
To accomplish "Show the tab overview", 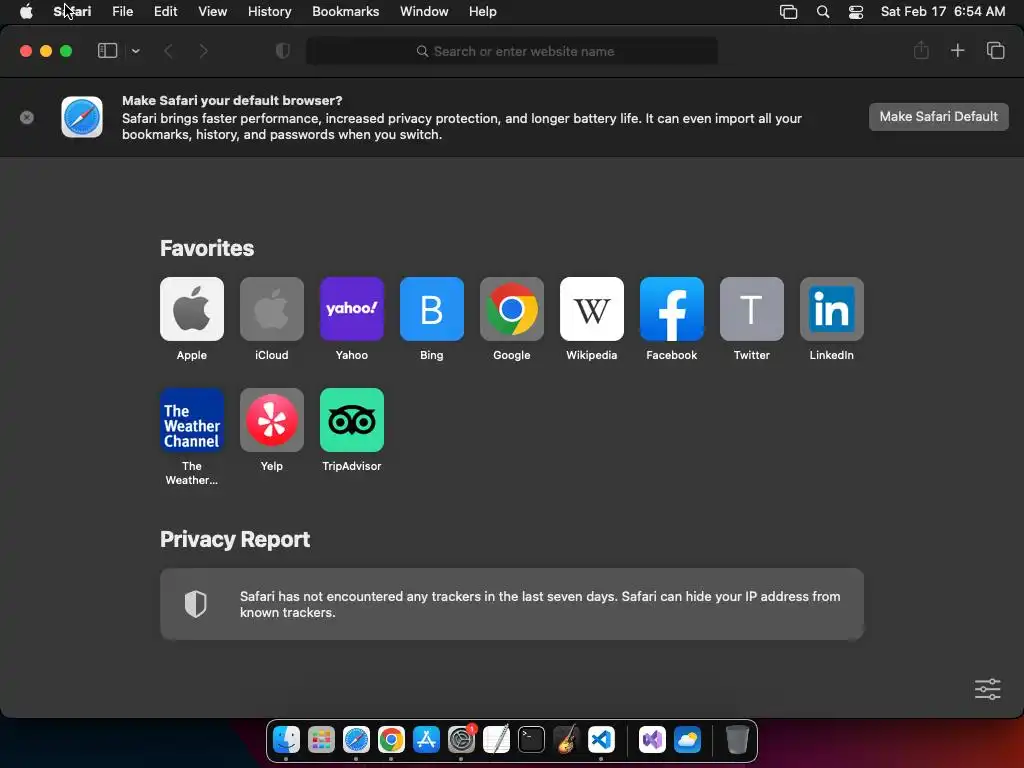I will (x=995, y=50).
